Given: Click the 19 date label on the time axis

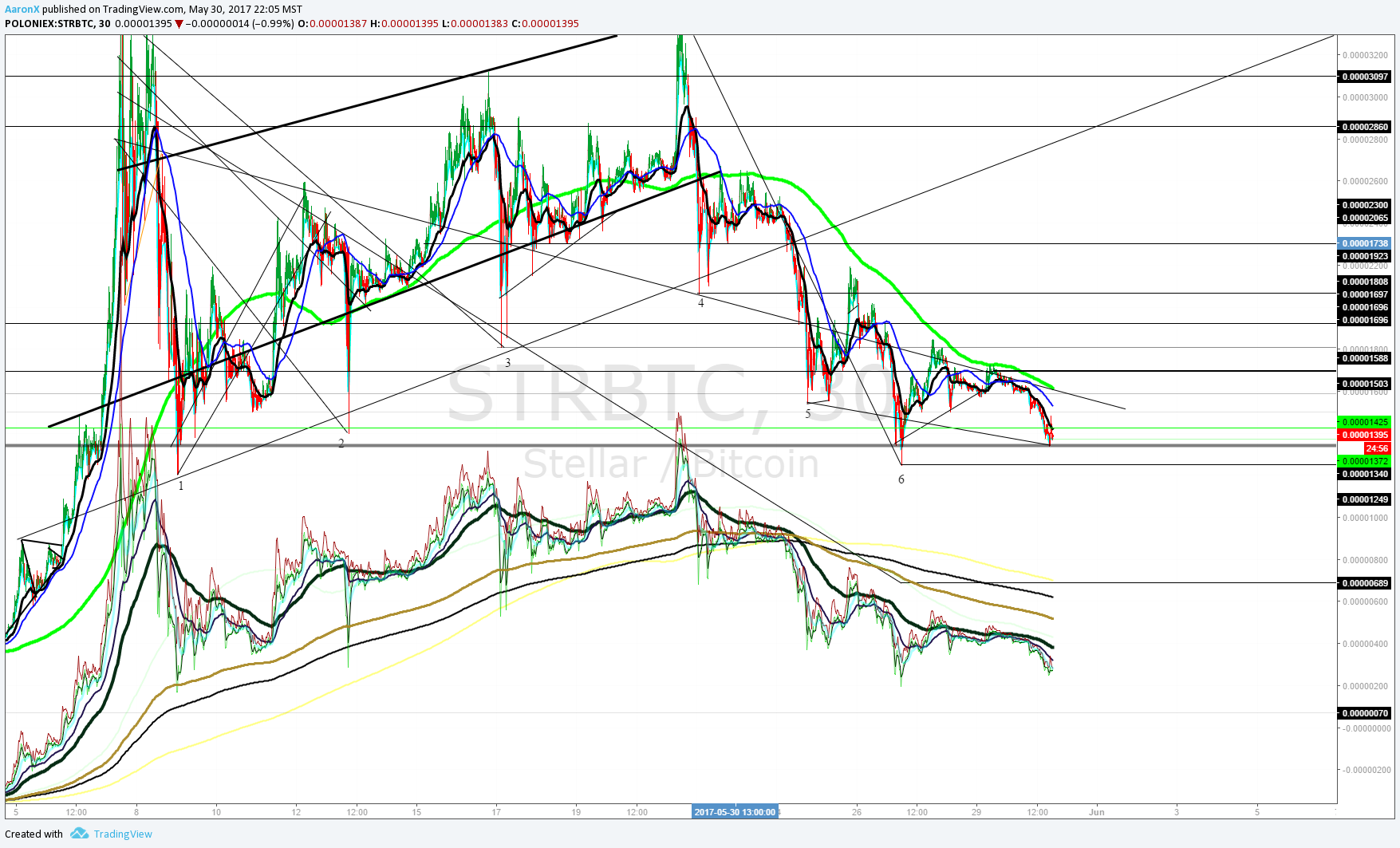Looking at the screenshot, I should pos(576,812).
